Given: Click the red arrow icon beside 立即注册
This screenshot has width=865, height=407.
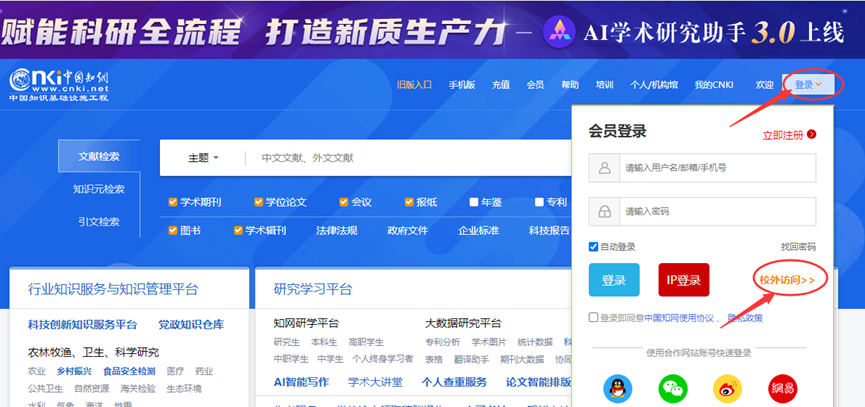Looking at the screenshot, I should pyautogui.click(x=811, y=135).
